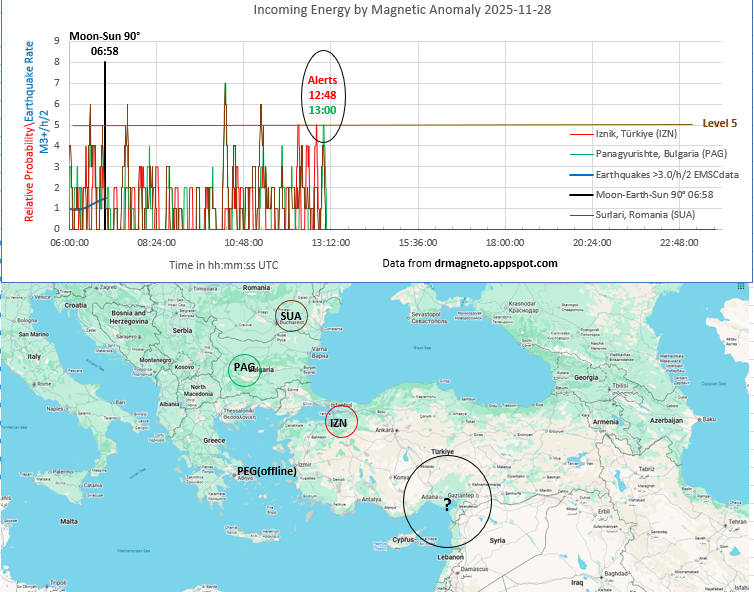Click the 'Antalya' city label
Viewport: 754px width, 592px height.
click(371, 499)
